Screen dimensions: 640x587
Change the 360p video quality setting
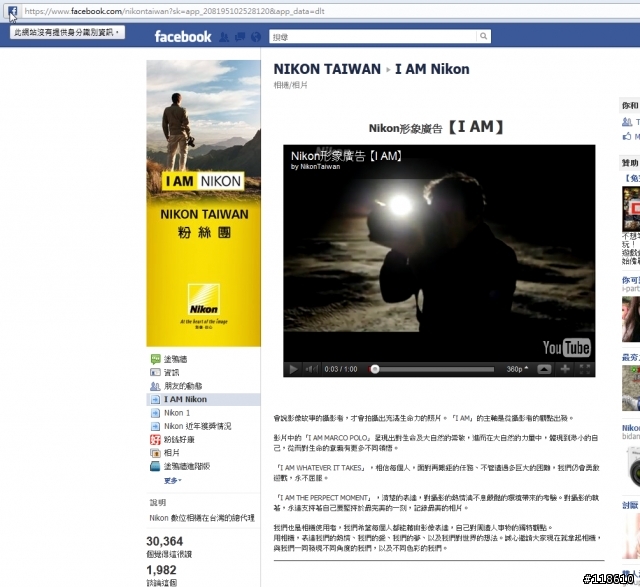[x=517, y=369]
